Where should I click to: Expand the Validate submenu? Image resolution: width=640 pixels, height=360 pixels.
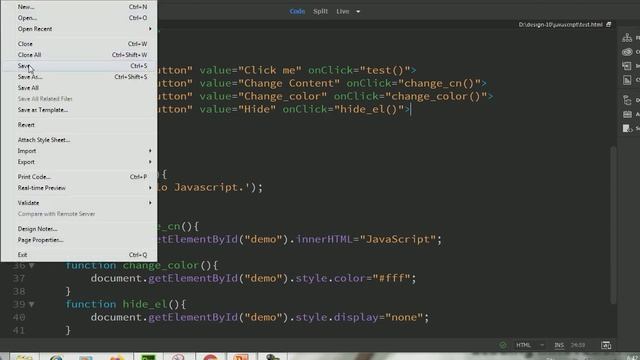tap(79, 203)
